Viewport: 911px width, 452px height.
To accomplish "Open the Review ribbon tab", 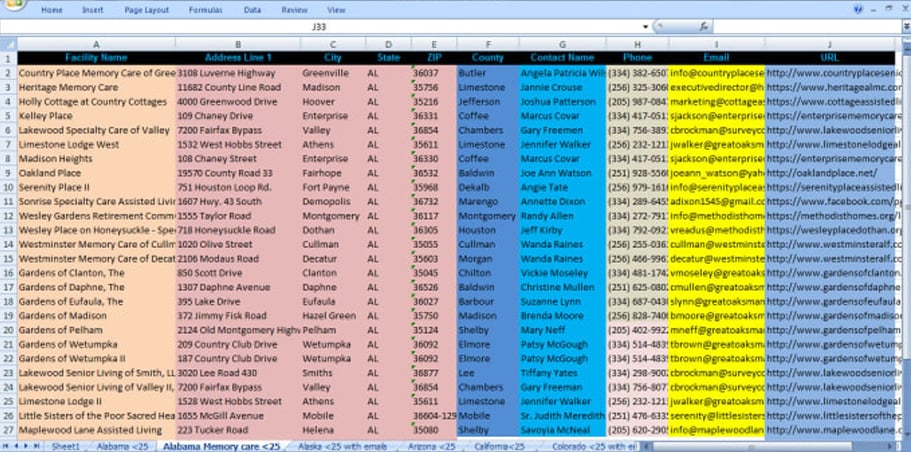I will [x=295, y=10].
